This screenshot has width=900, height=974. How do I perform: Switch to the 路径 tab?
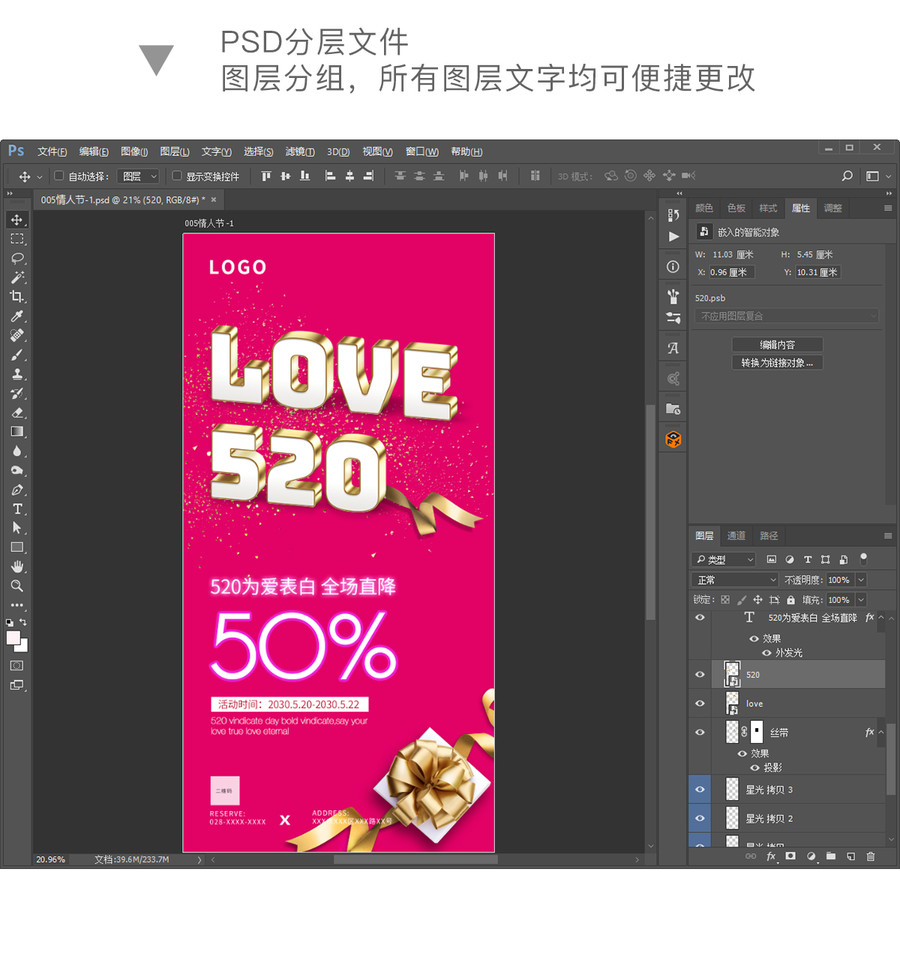click(768, 535)
